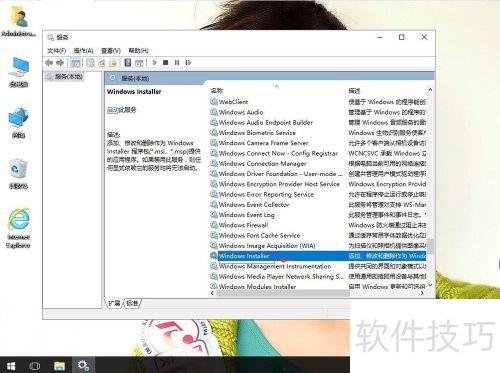Maximize the Services window
Screen dimensions: 500x373
coord(402,37)
